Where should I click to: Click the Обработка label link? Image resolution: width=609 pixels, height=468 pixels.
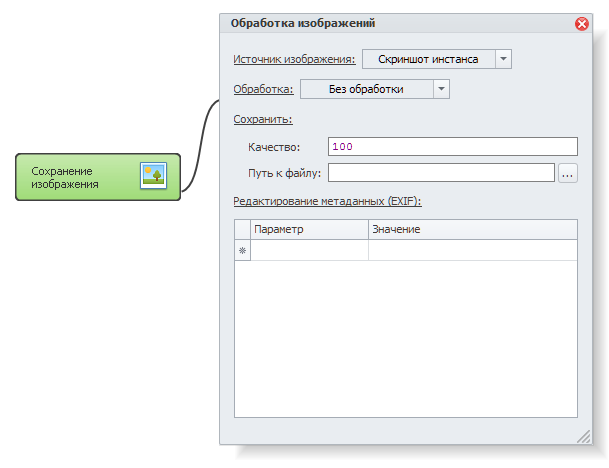tap(263, 89)
